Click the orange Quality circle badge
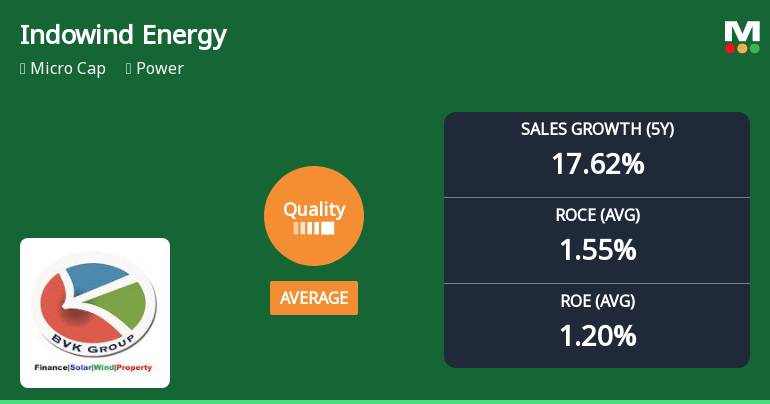Image resolution: width=770 pixels, height=404 pixels. [x=314, y=216]
